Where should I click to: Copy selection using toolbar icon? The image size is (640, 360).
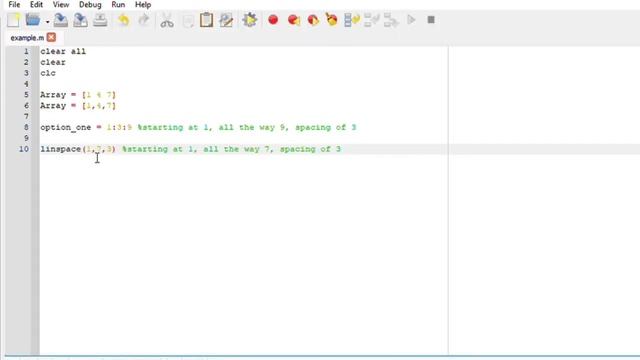click(188, 20)
